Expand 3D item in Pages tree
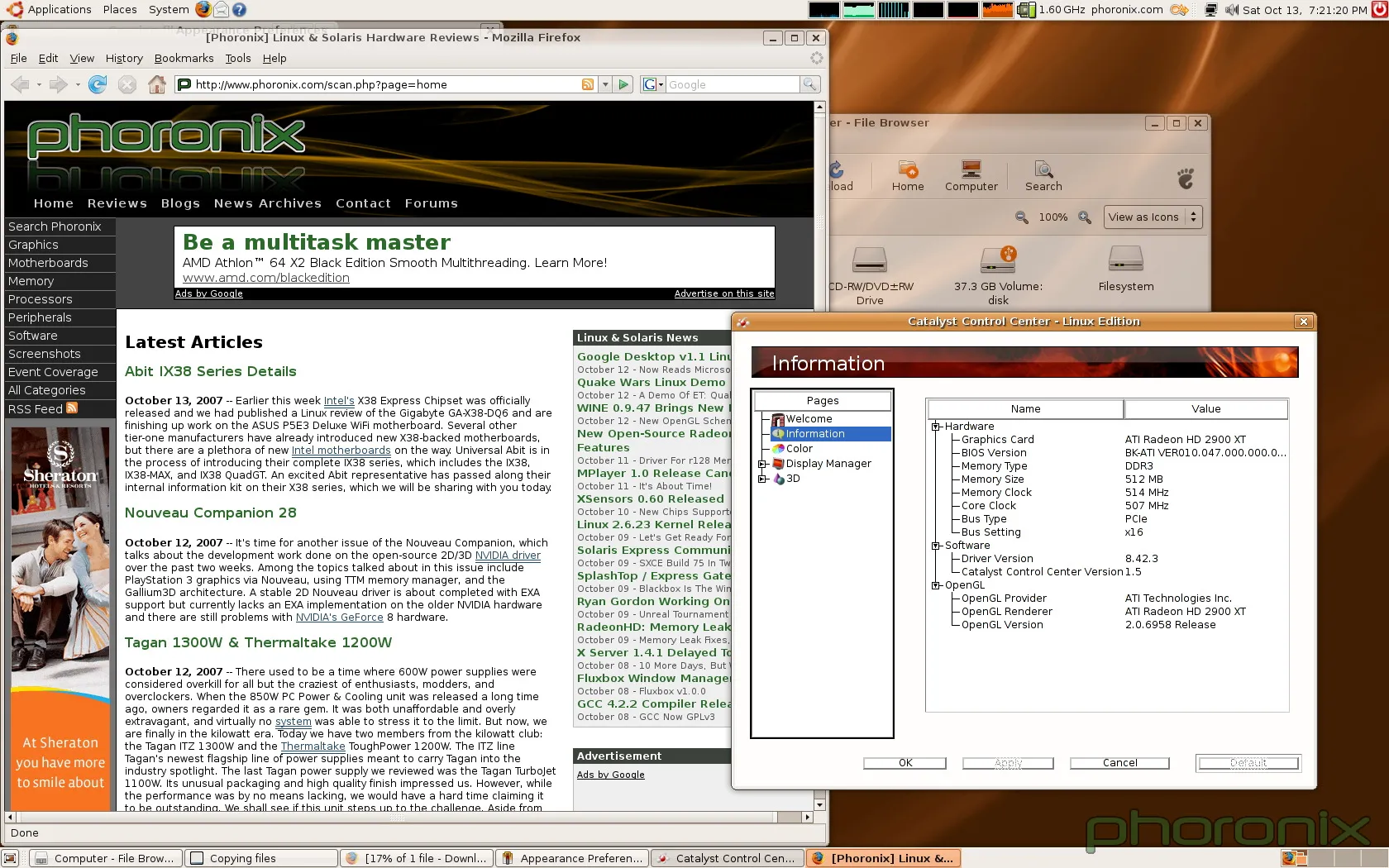Viewport: 1389px width, 868px height. pyautogui.click(x=762, y=479)
